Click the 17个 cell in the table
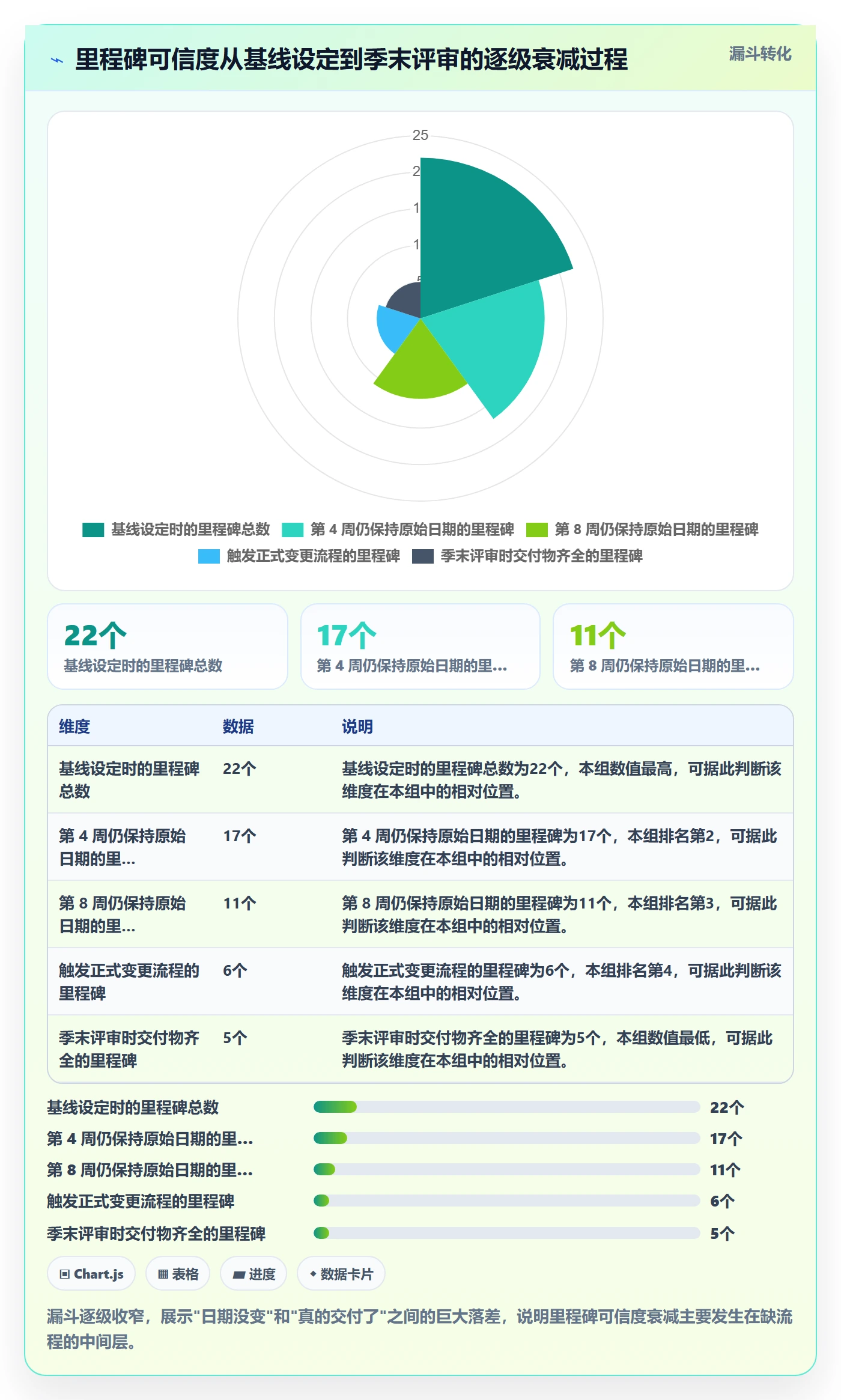The height and width of the screenshot is (1400, 841). (x=240, y=836)
